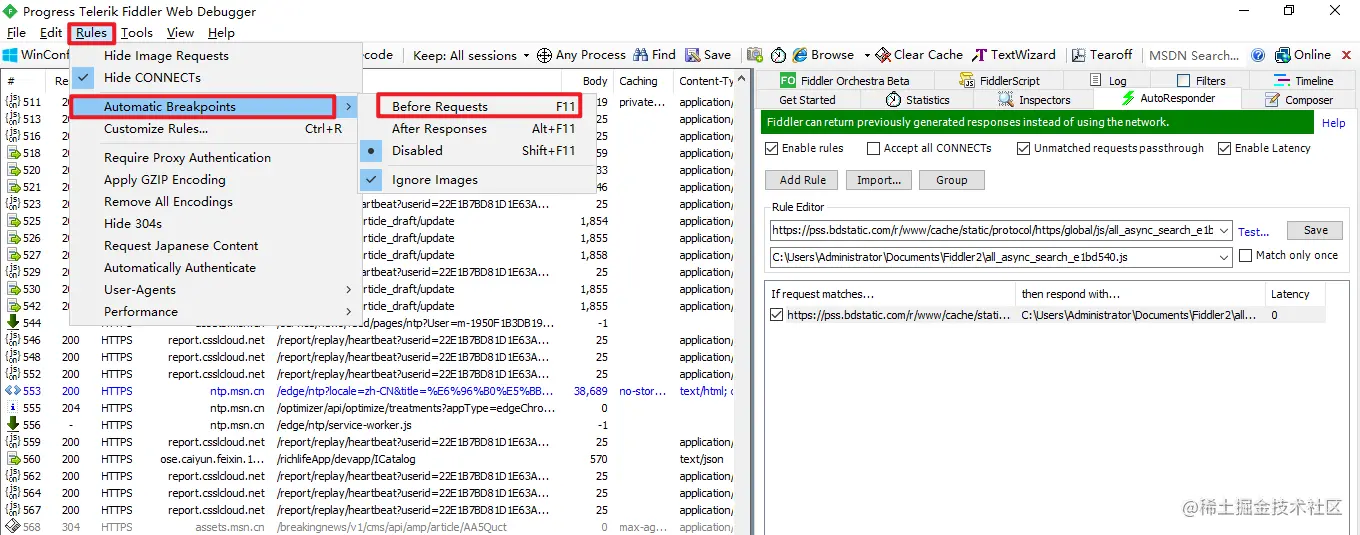This screenshot has height=535, width=1360.
Task: Expand the response file path combo box arrow
Action: [x=1224, y=257]
